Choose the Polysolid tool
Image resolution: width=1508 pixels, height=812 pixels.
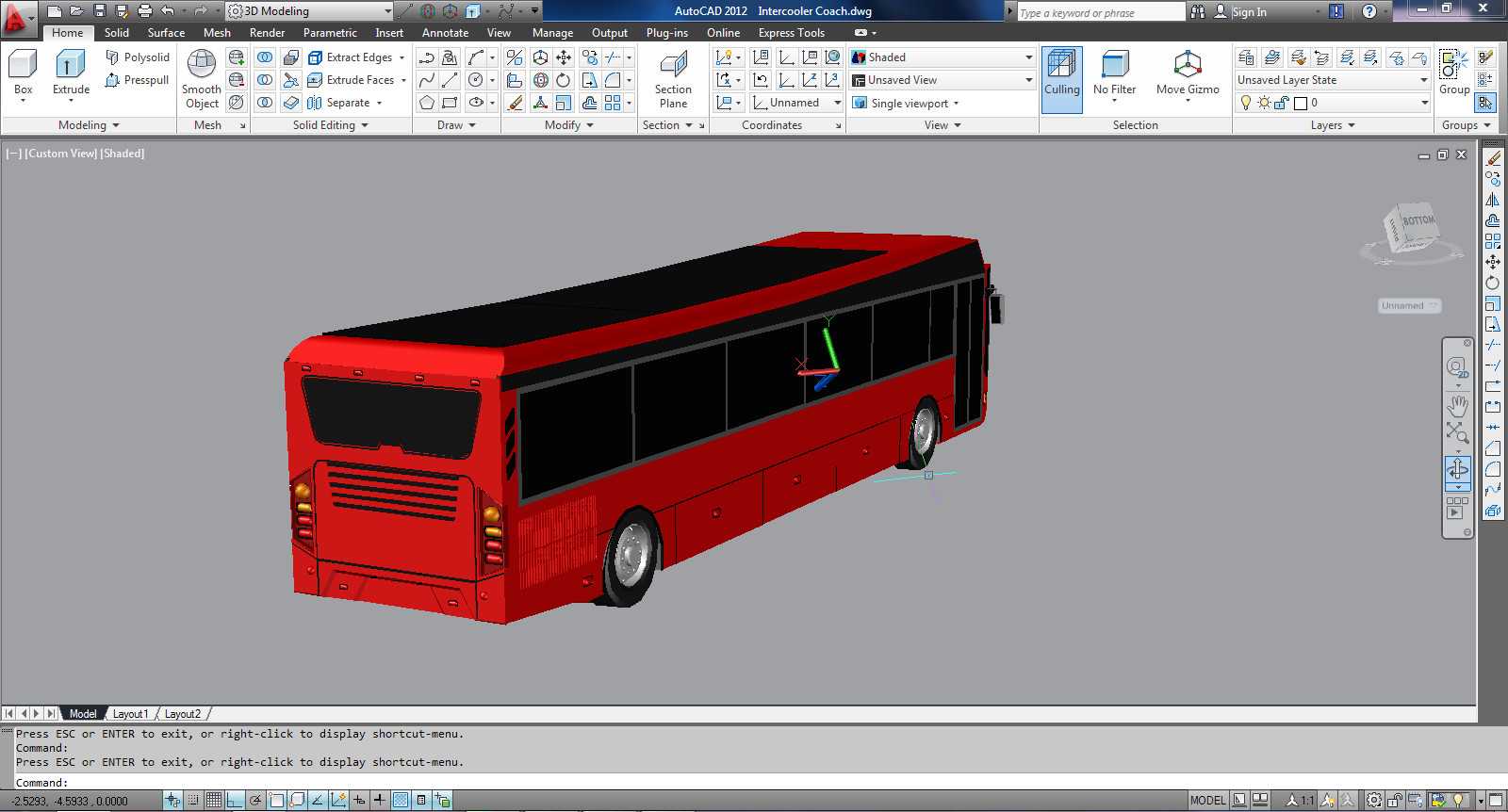(x=138, y=57)
